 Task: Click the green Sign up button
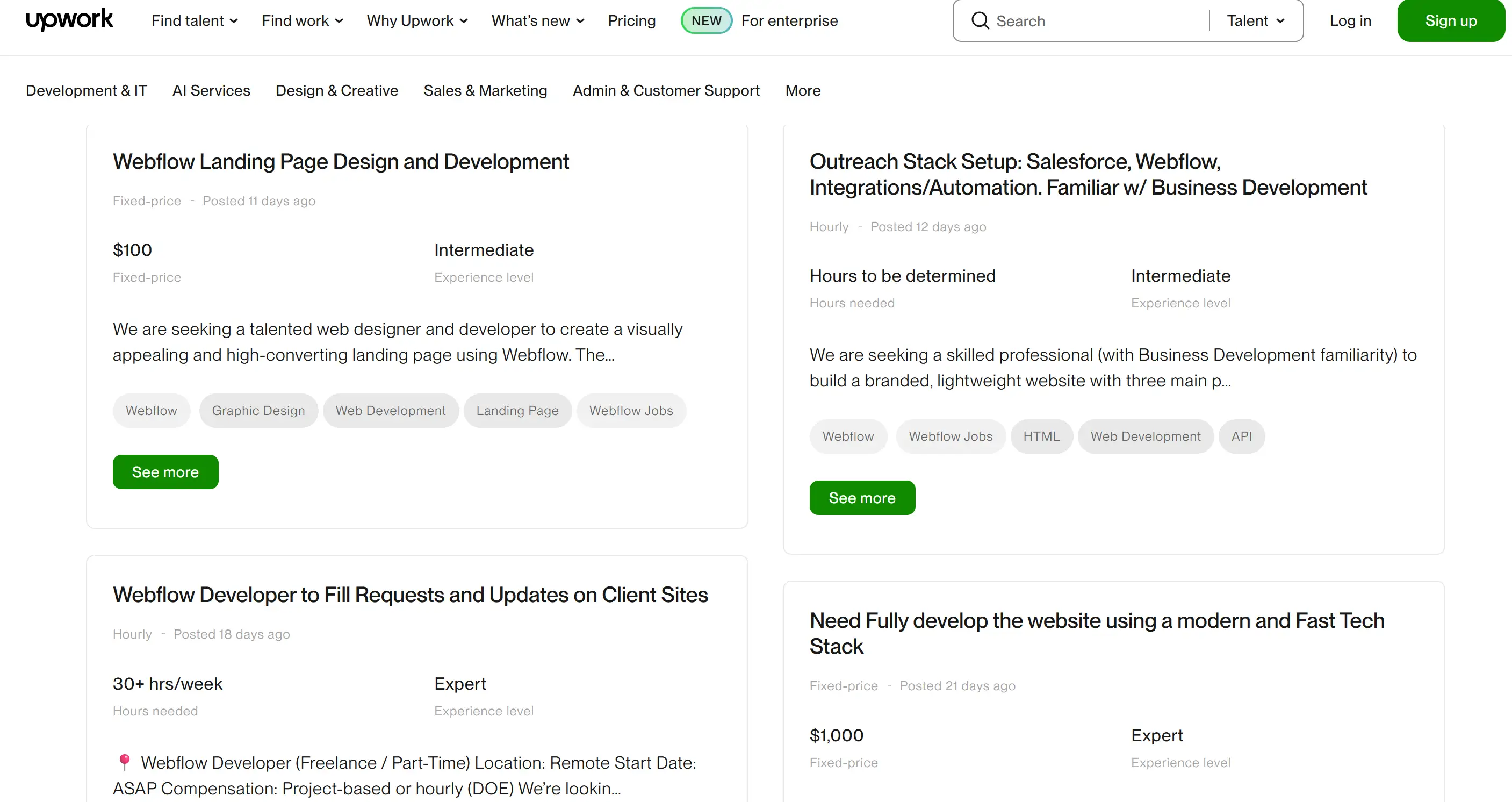click(x=1450, y=20)
